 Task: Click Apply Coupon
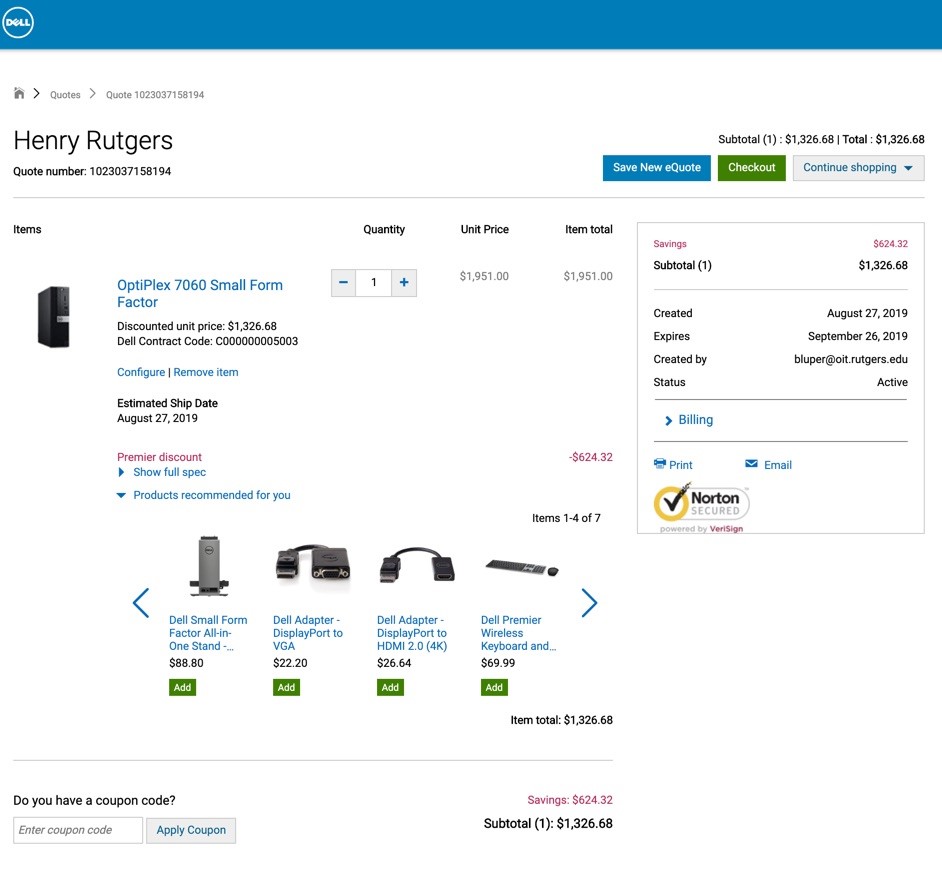coord(191,830)
